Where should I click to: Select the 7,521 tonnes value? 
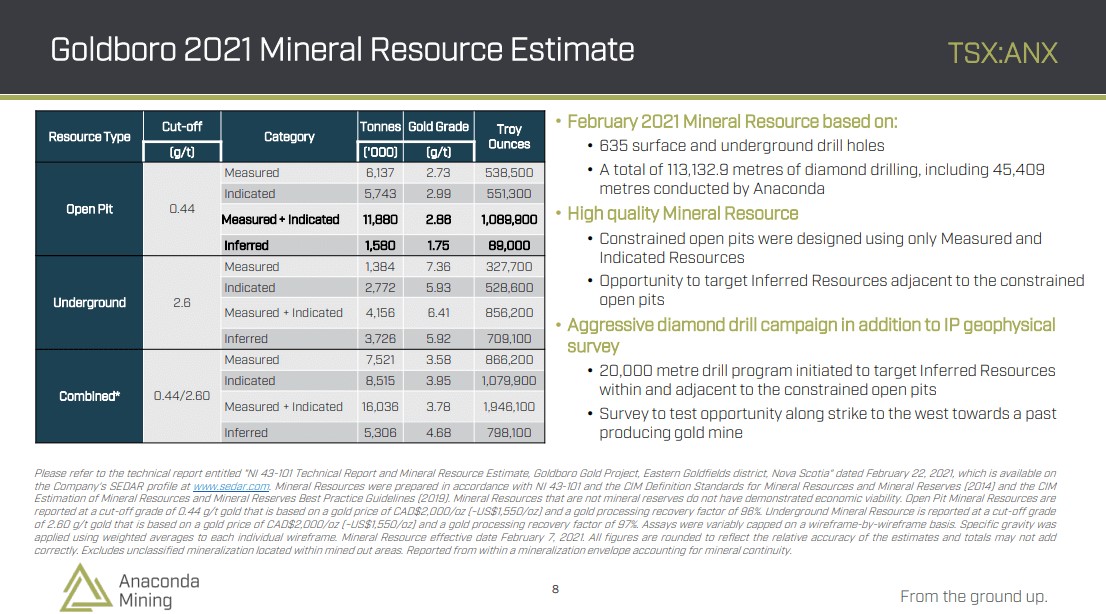point(380,360)
